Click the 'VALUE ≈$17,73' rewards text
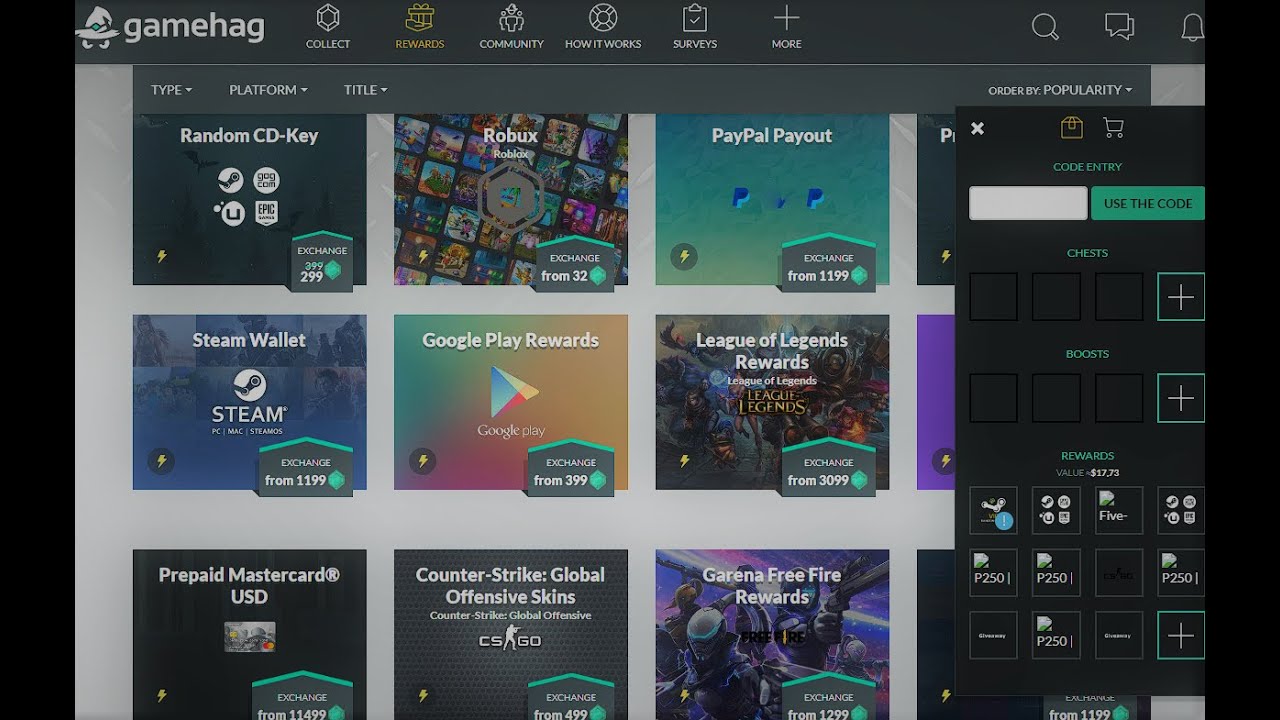Image resolution: width=1280 pixels, height=720 pixels. click(x=1087, y=473)
